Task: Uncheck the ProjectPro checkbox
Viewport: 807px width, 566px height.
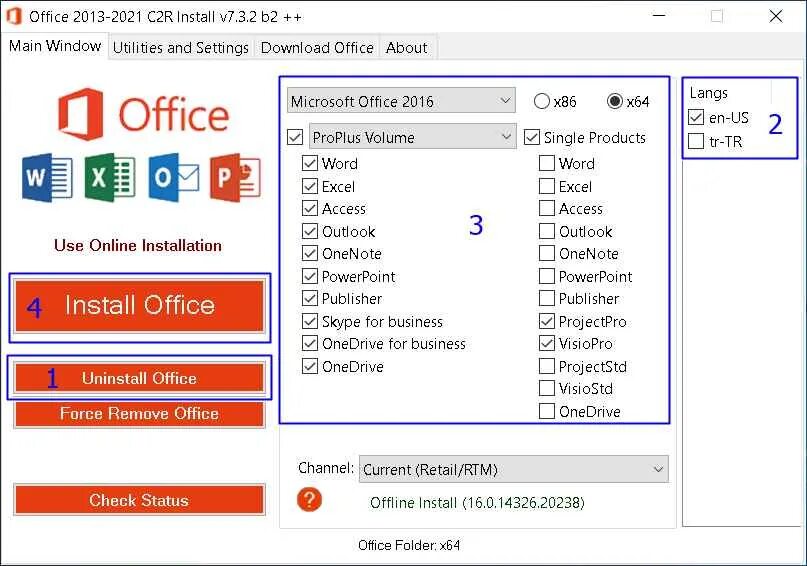Action: click(547, 321)
